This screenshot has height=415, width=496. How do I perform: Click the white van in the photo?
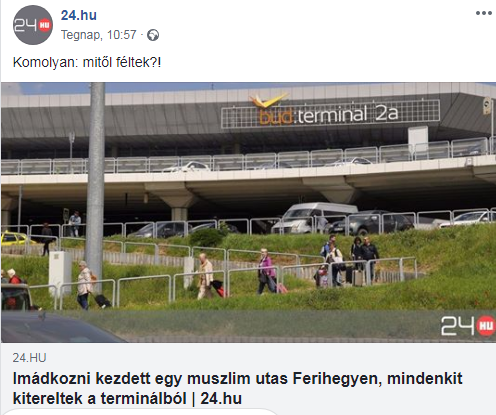pos(313,217)
